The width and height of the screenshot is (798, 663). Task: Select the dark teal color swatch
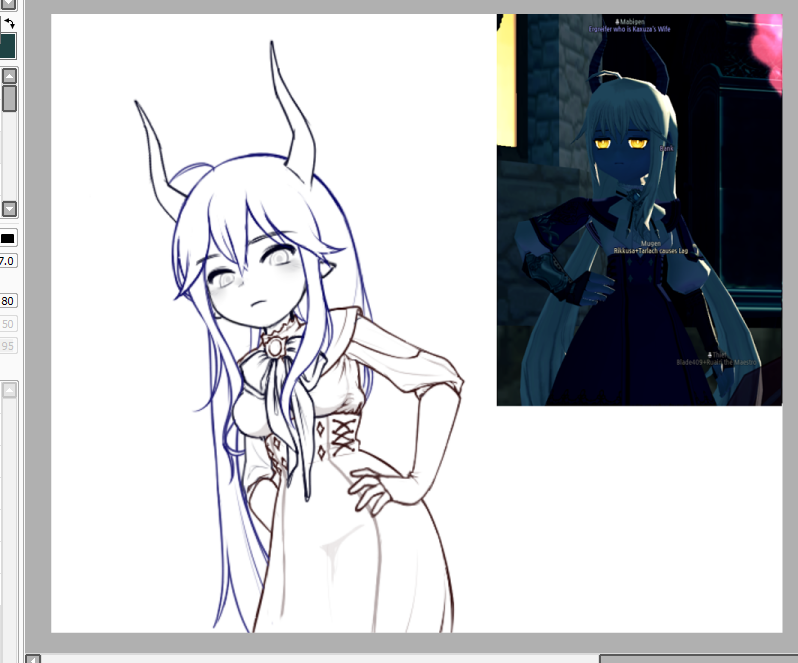[x=7, y=46]
